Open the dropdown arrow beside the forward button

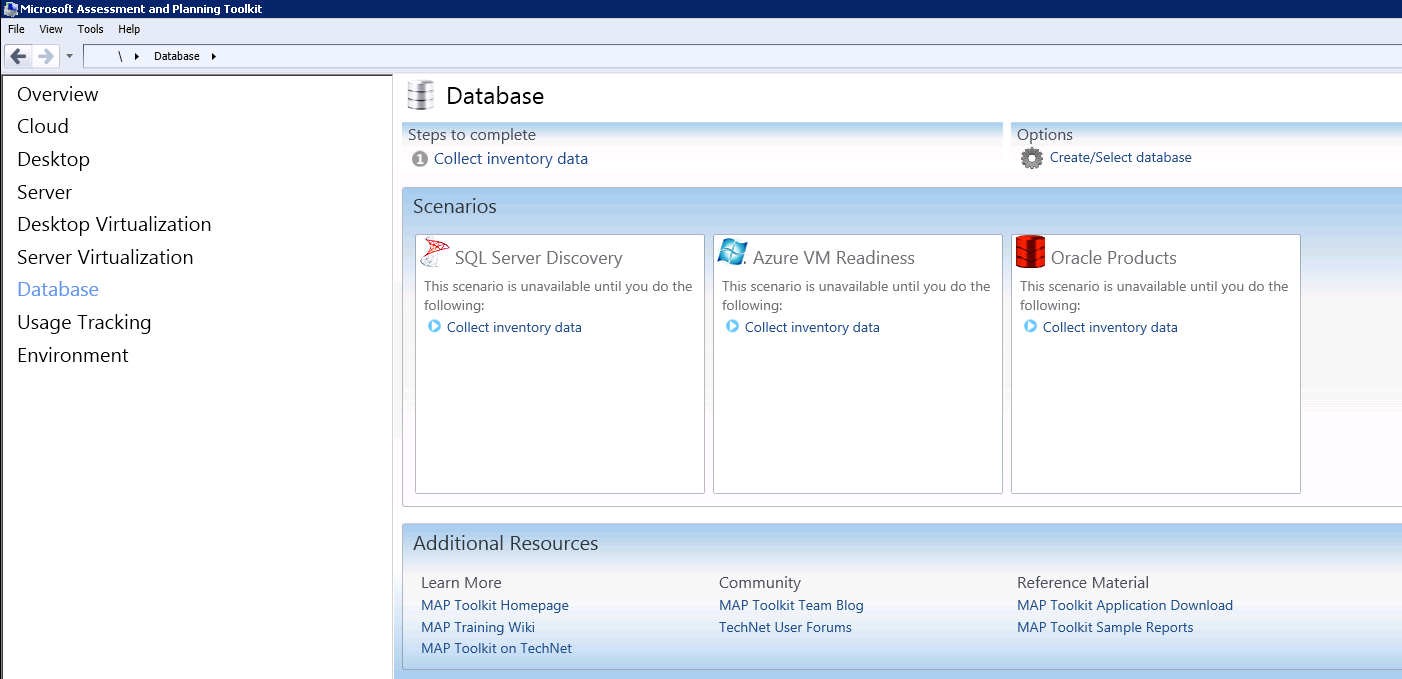(x=68, y=56)
